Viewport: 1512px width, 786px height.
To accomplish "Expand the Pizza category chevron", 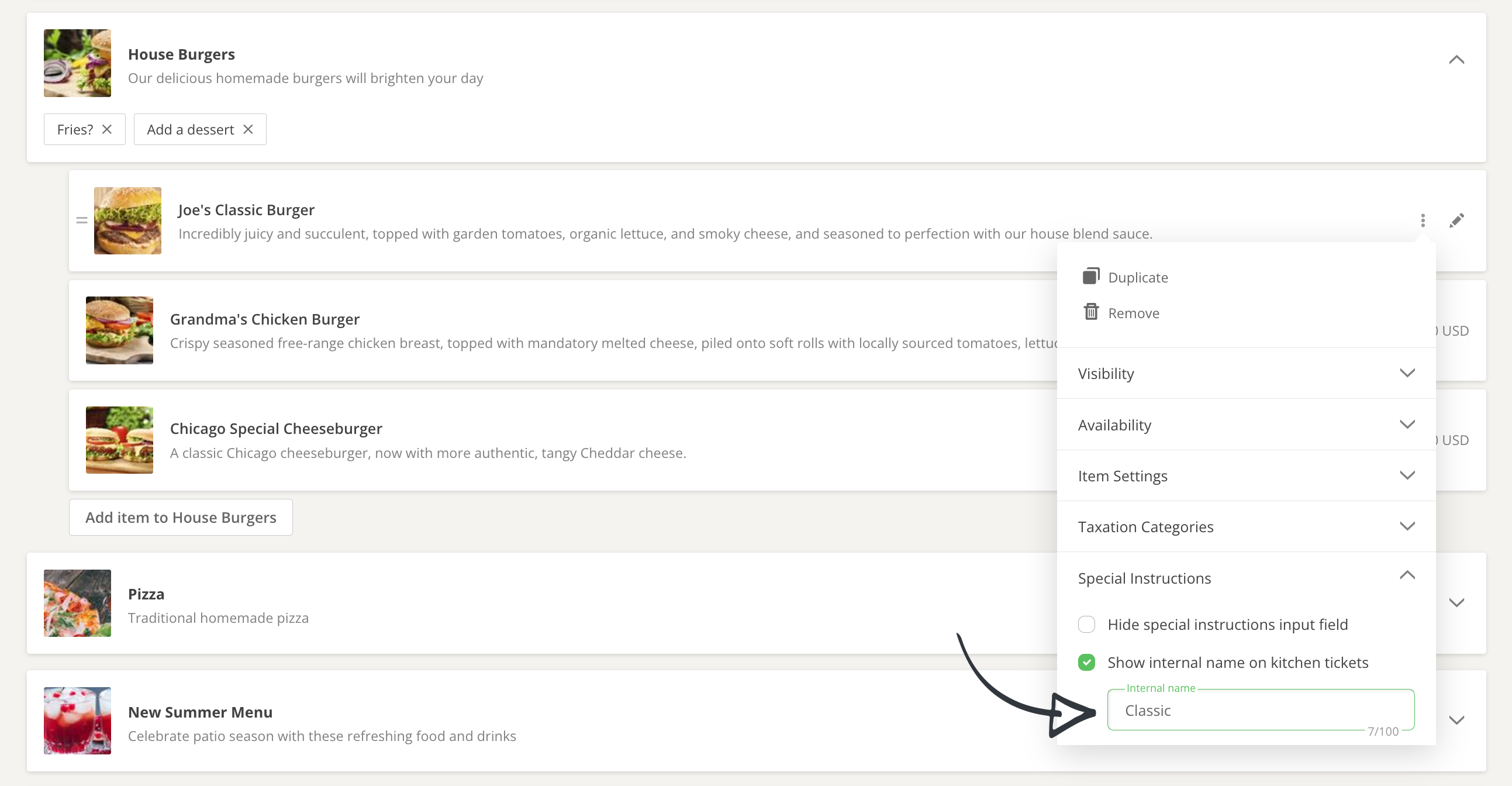I will [x=1456, y=603].
